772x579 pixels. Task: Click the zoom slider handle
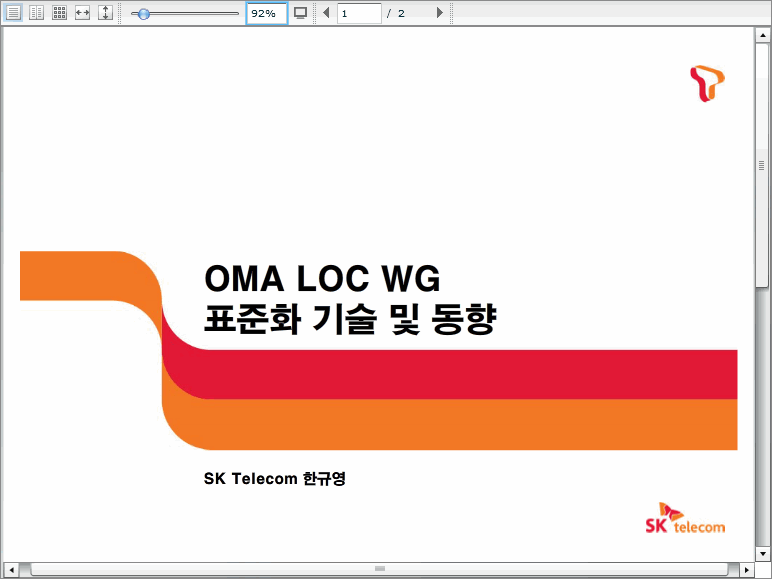tap(143, 14)
